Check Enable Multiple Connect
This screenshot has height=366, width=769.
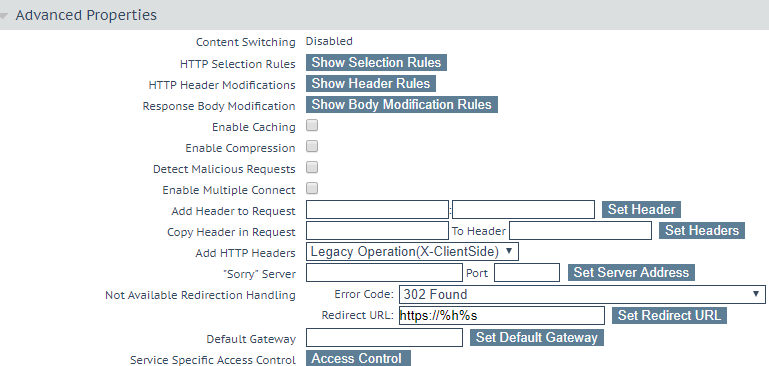[x=312, y=188]
